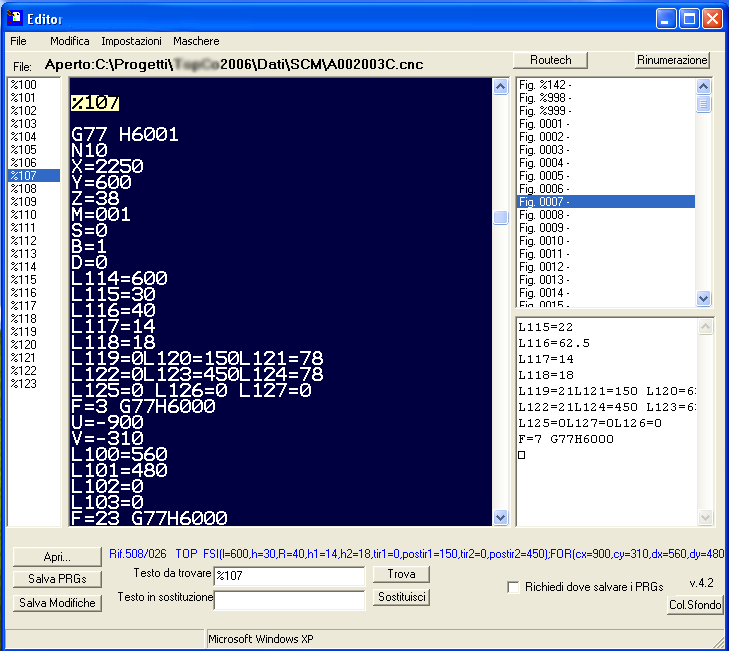Viewport: 729px width, 651px height.
Task: Click Salva PRGs button
Action: [57, 578]
